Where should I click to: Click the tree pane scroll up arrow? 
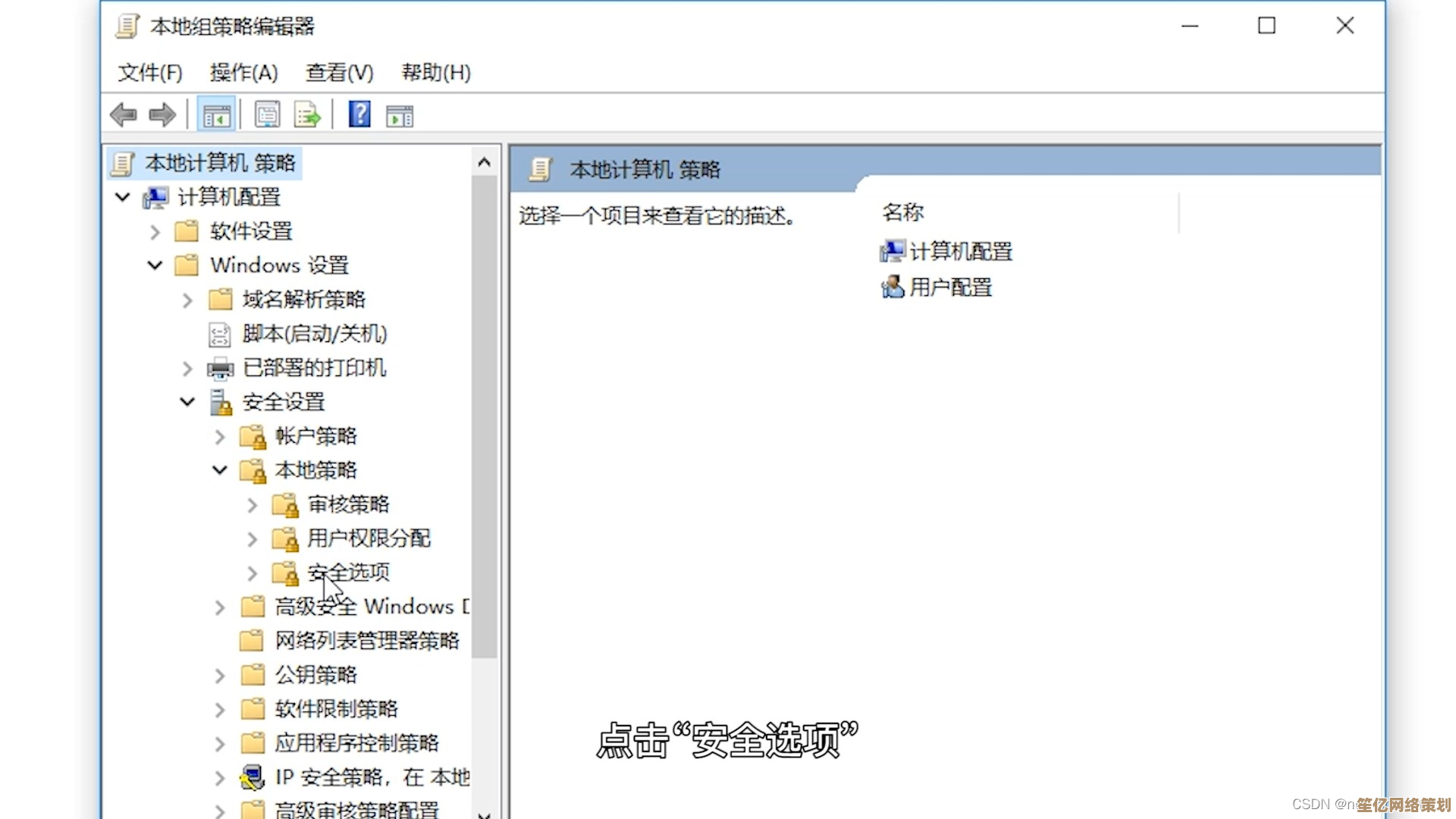point(485,162)
